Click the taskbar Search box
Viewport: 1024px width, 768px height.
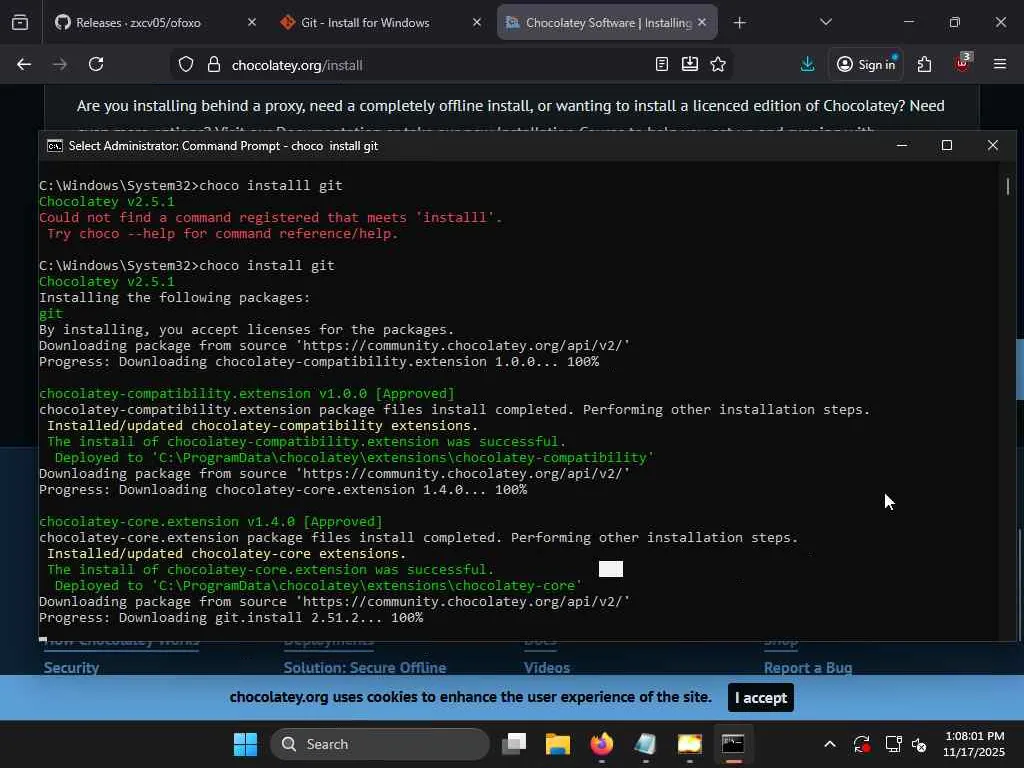coord(379,744)
